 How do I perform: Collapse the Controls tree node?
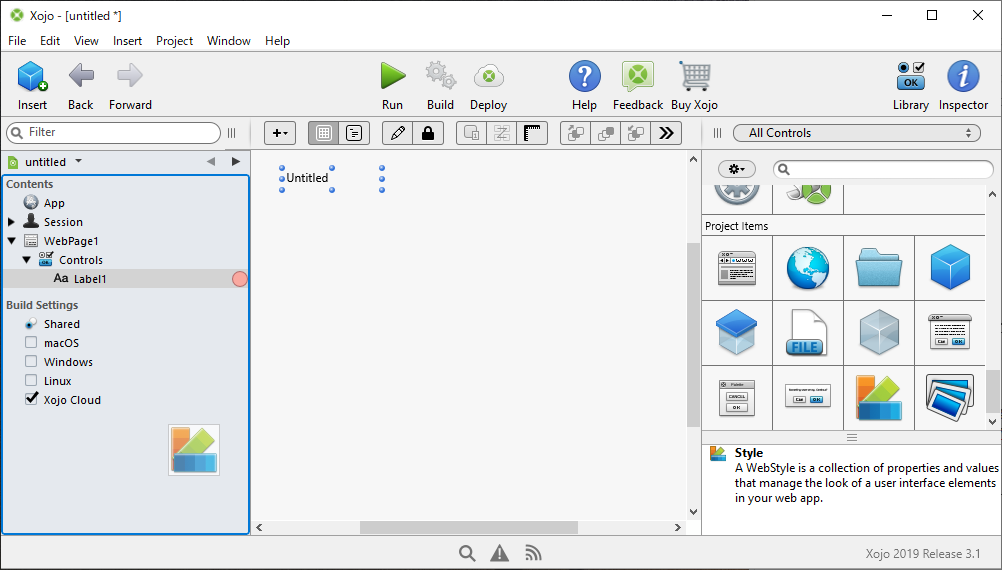click(26, 260)
